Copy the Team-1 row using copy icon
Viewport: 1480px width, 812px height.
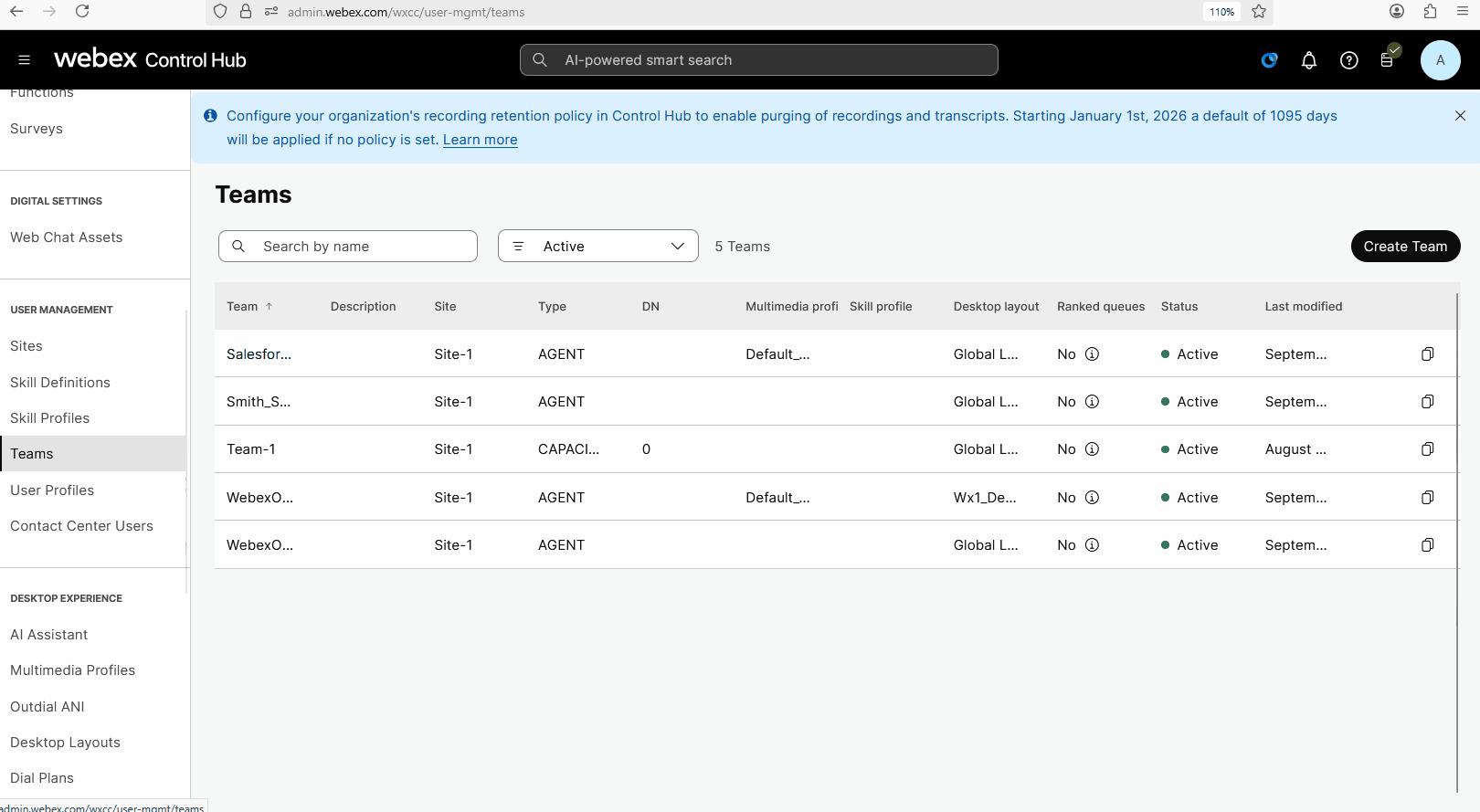(1427, 449)
